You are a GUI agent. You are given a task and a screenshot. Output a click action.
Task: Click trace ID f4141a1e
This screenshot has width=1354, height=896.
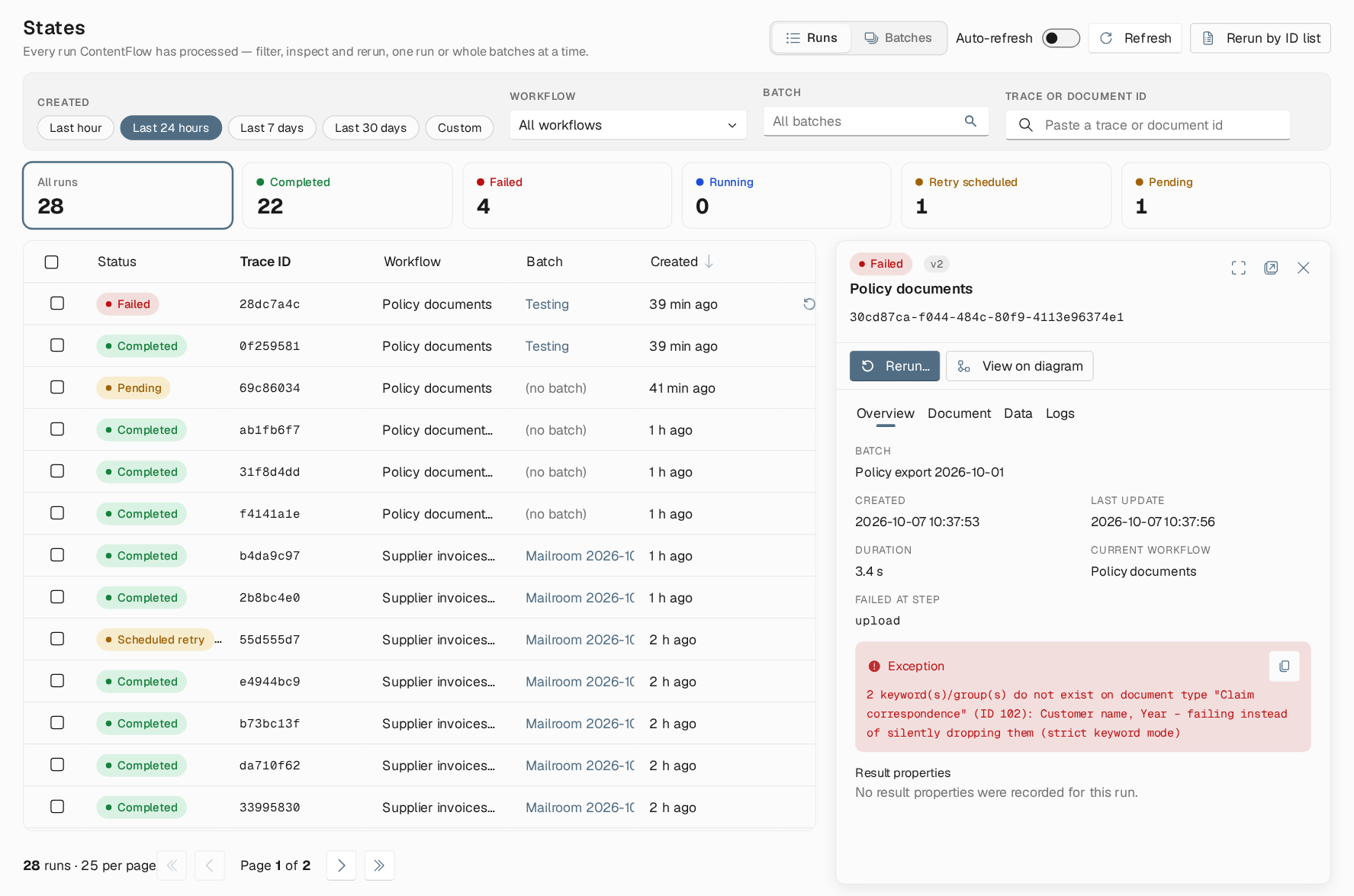(269, 514)
